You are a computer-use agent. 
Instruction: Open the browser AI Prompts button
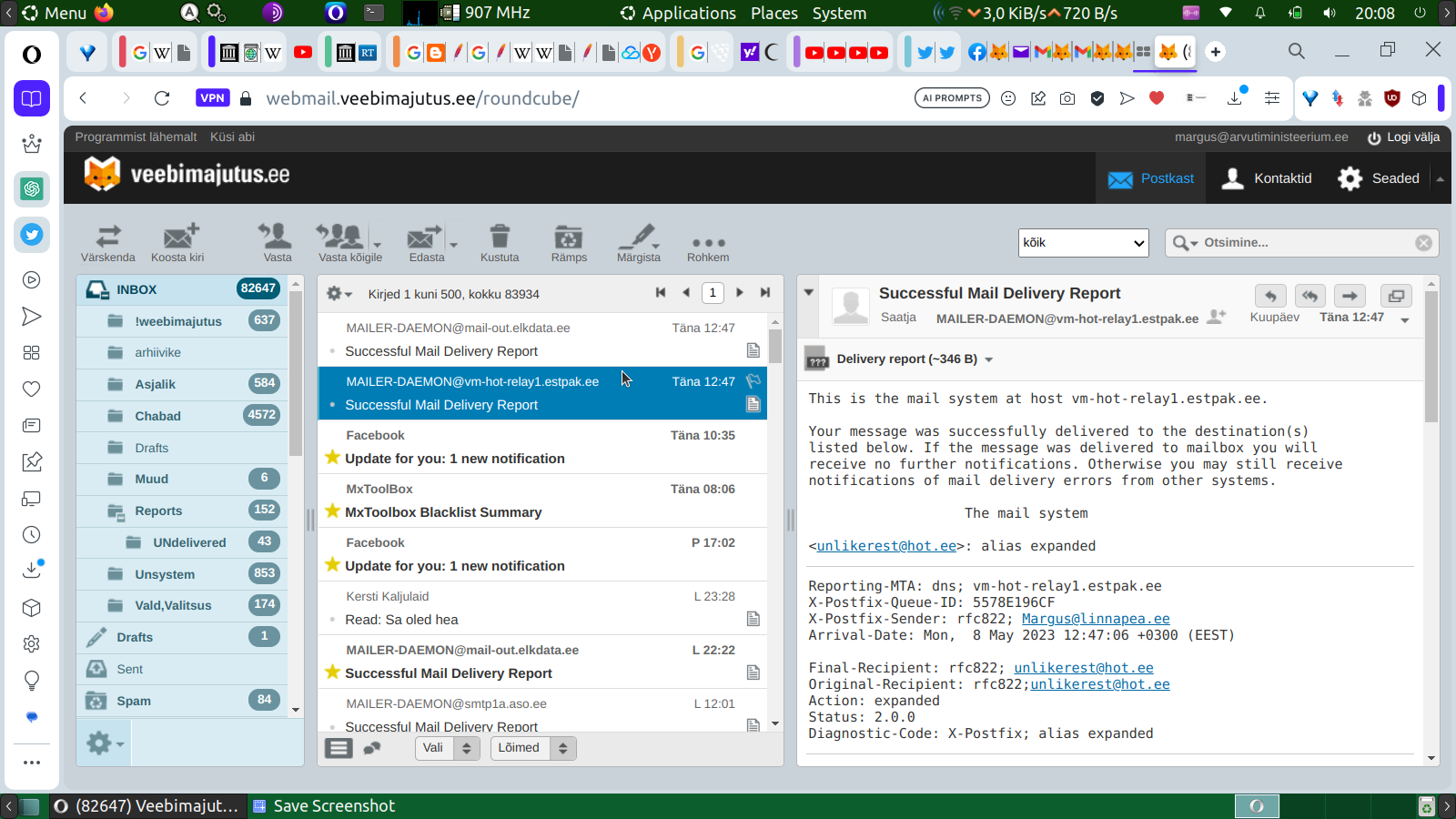(952, 98)
